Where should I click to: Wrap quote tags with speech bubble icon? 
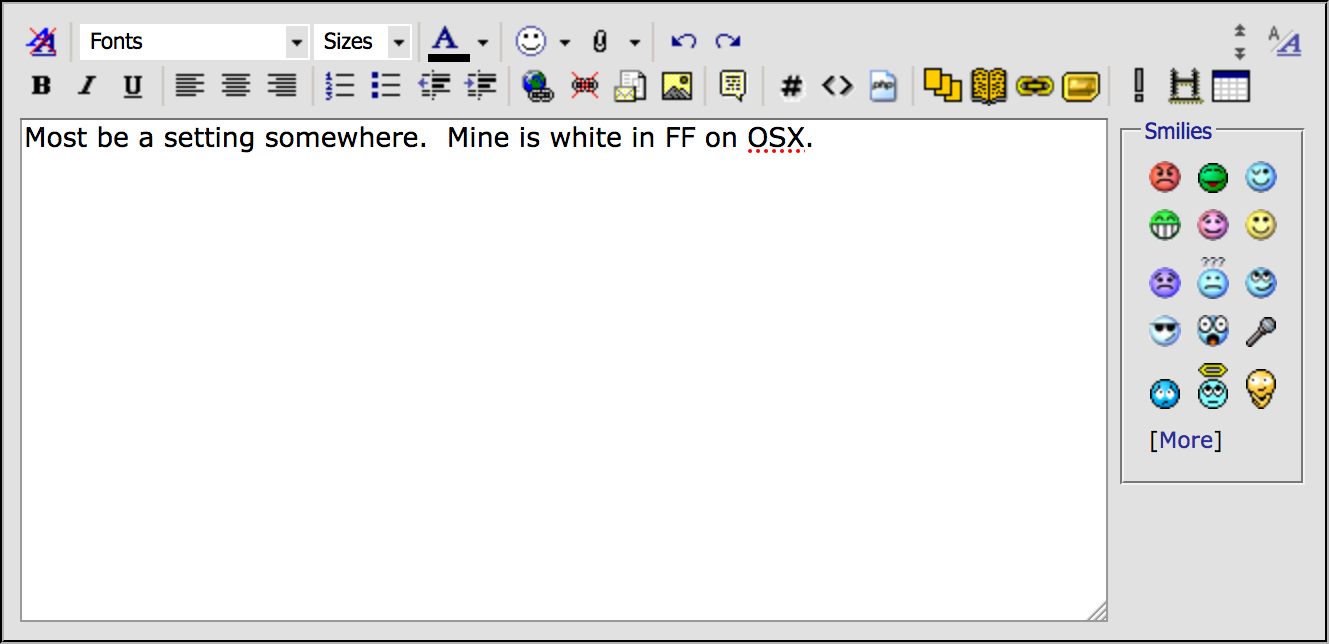[x=733, y=87]
